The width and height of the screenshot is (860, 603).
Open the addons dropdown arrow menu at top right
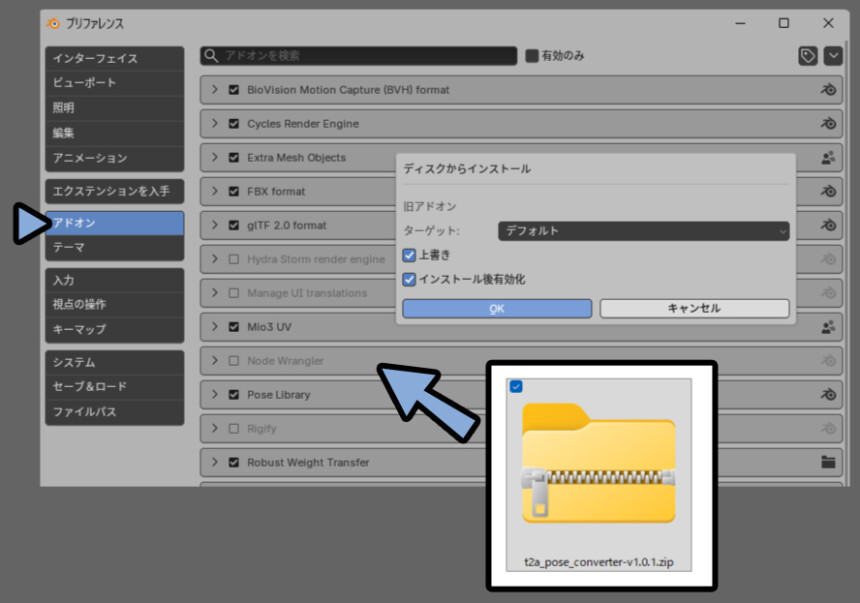click(x=833, y=56)
